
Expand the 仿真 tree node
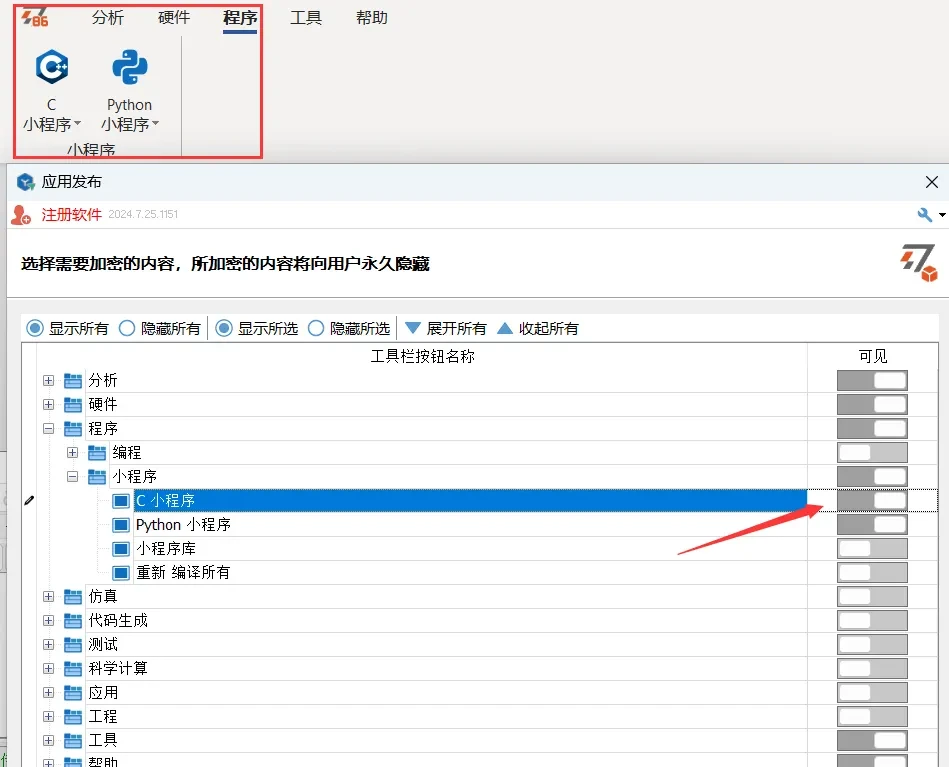[x=48, y=596]
